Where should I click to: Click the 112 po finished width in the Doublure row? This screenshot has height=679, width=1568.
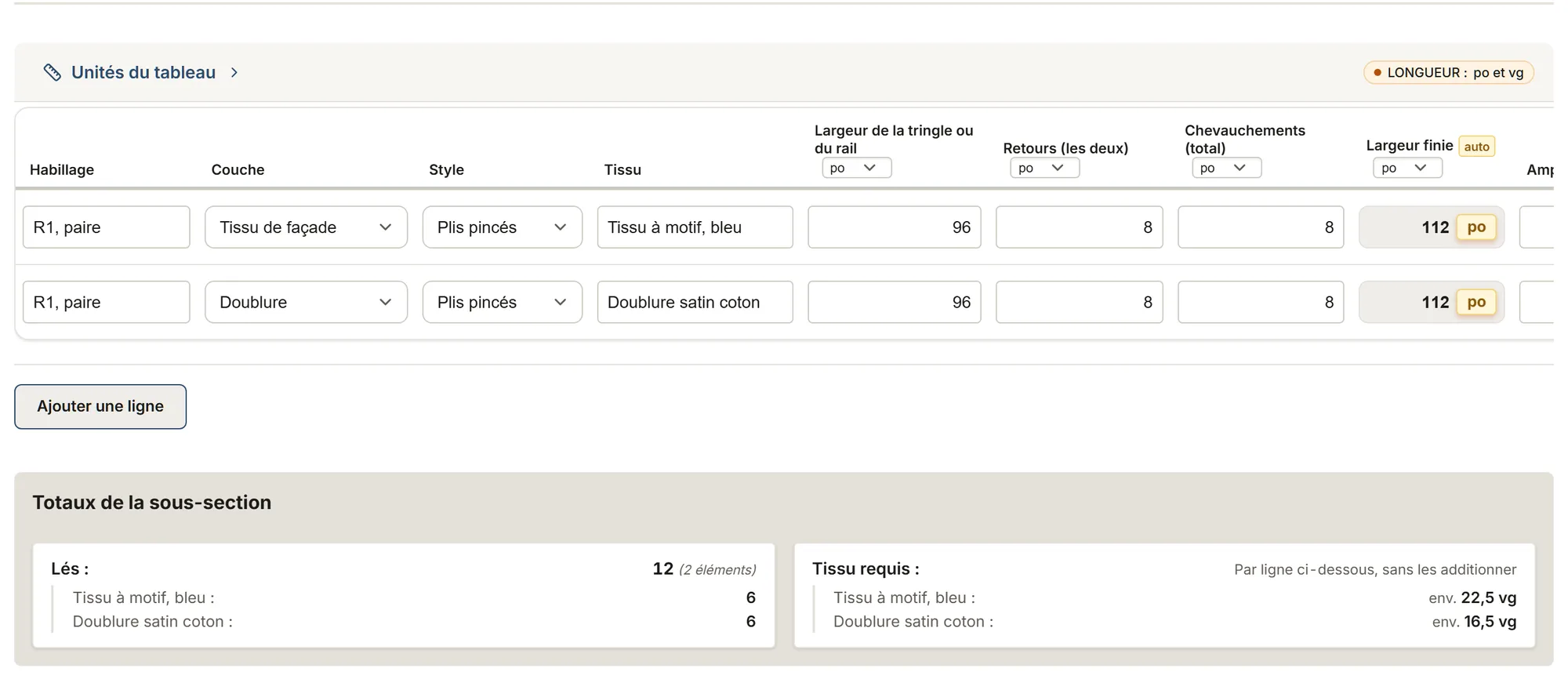coord(1432,302)
